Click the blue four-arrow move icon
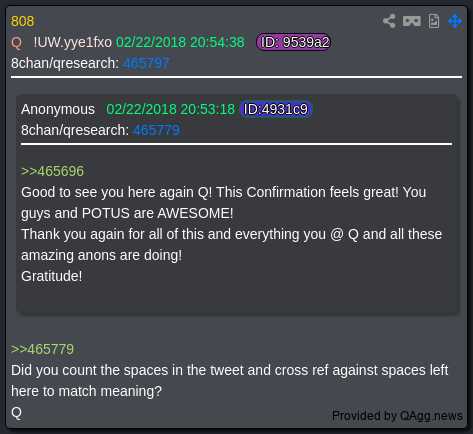Screen dimensions: 473x434 tap(455, 21)
